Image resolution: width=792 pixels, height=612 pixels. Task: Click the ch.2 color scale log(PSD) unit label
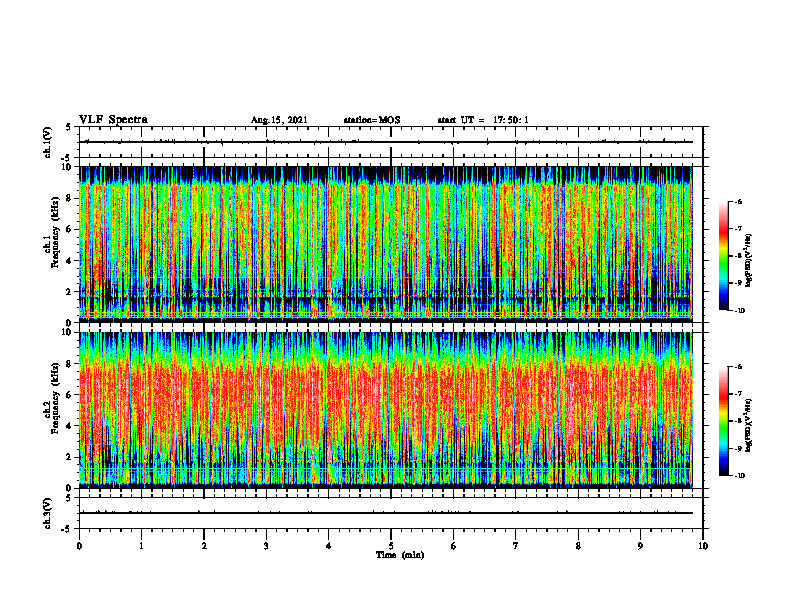(x=749, y=425)
